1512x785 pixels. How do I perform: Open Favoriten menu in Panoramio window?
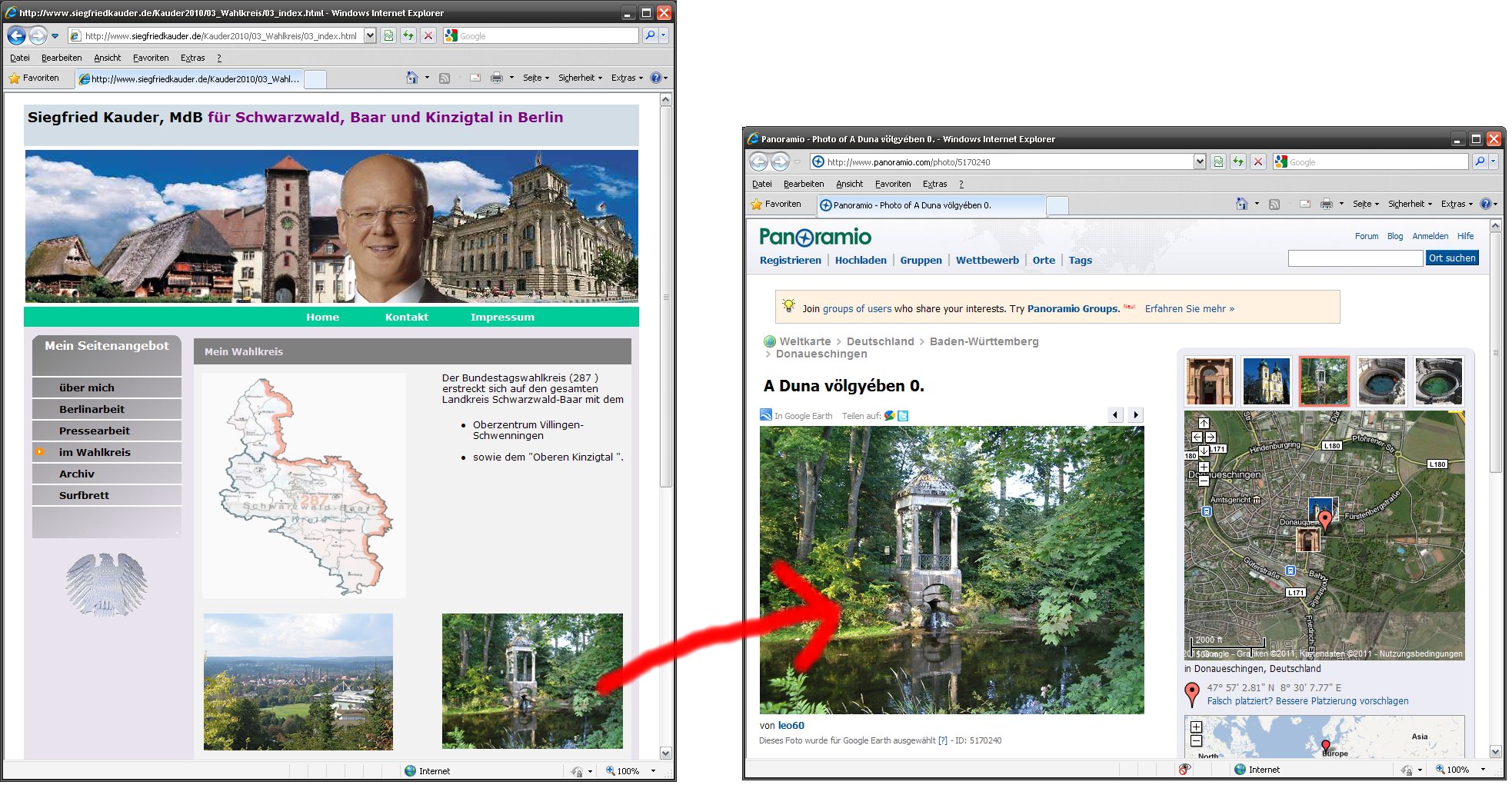893,184
